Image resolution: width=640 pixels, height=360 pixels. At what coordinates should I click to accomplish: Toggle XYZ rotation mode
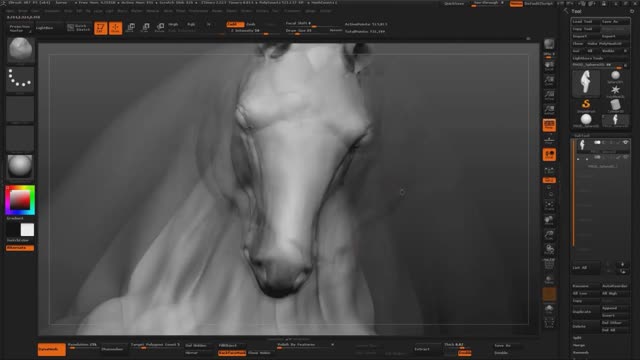click(549, 180)
